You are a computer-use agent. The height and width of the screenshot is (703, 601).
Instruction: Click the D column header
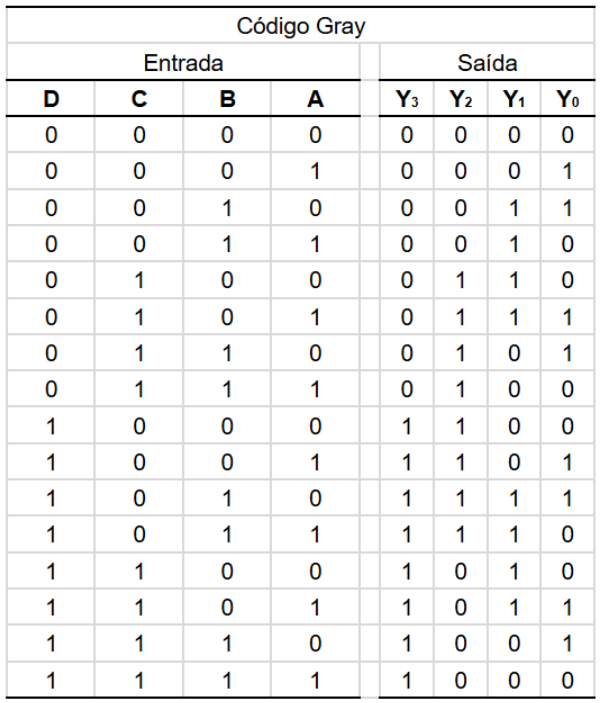[x=51, y=99]
